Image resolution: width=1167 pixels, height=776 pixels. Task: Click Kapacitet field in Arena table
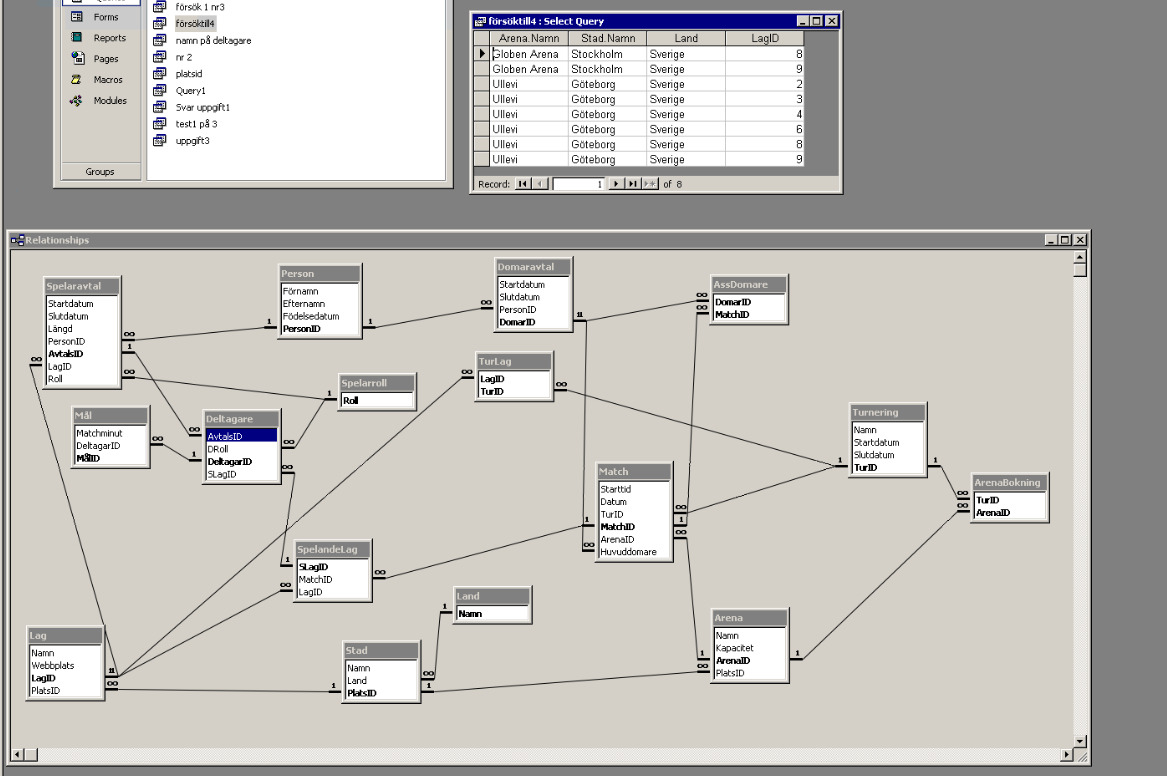tap(749, 648)
